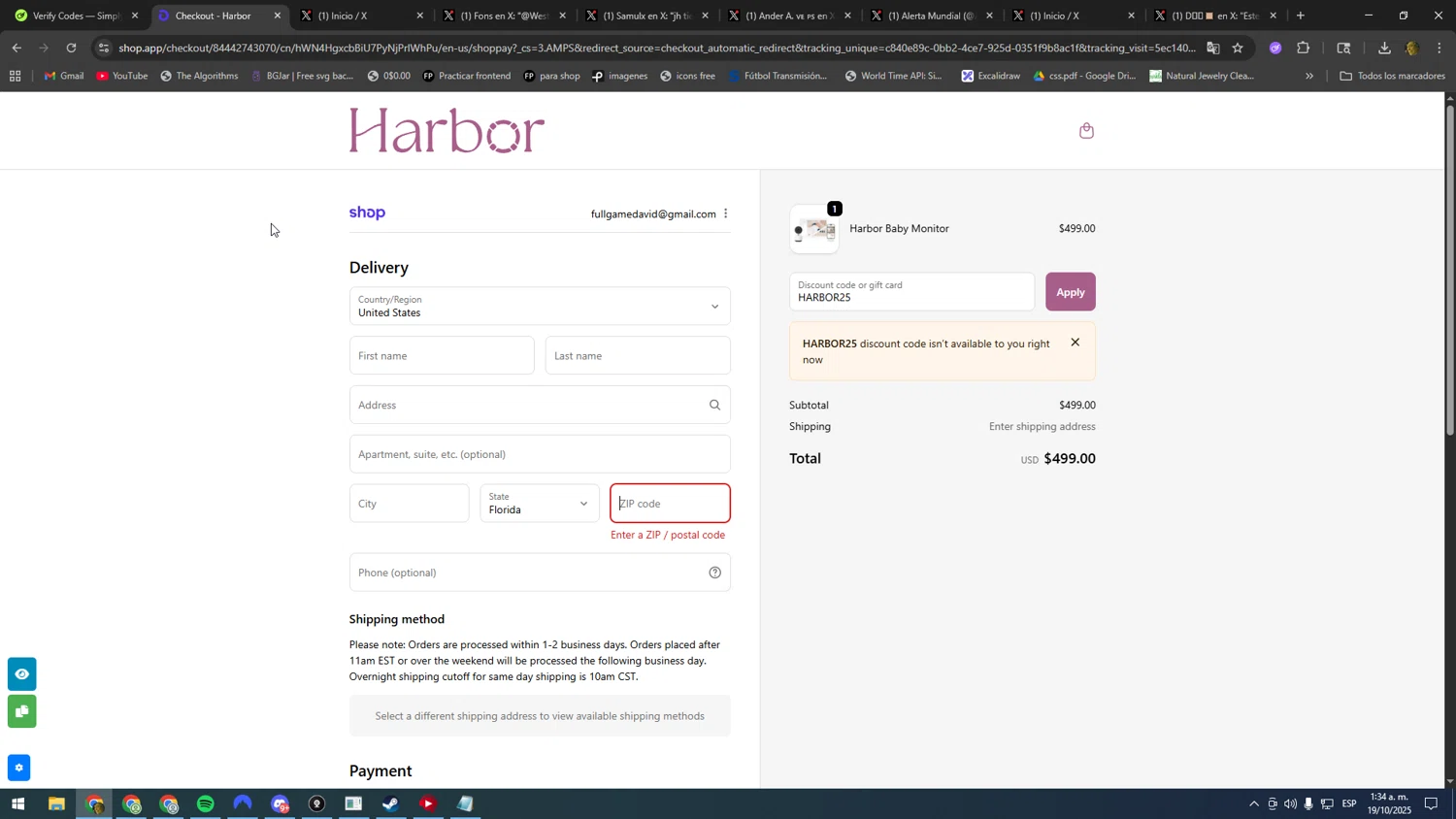Image resolution: width=1456 pixels, height=819 pixels.
Task: Open the volume icon in system tray
Action: (x=1290, y=803)
